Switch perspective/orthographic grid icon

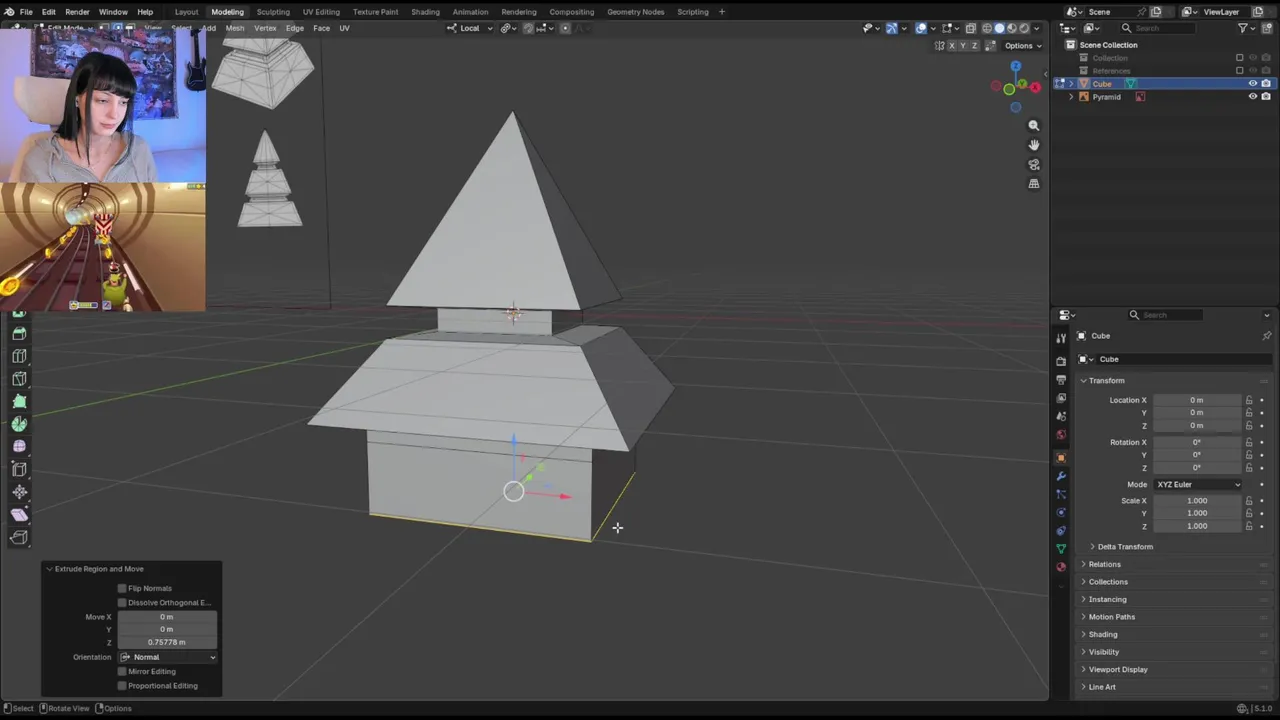1034,184
